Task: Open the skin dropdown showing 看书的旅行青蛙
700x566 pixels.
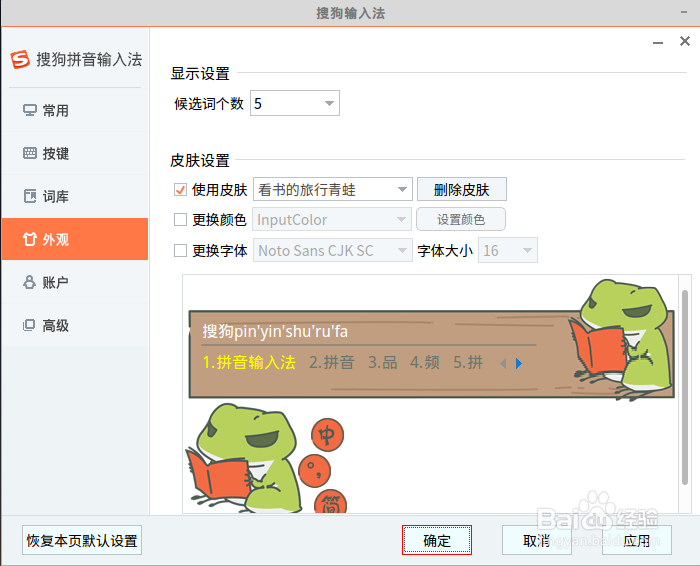Action: [333, 189]
